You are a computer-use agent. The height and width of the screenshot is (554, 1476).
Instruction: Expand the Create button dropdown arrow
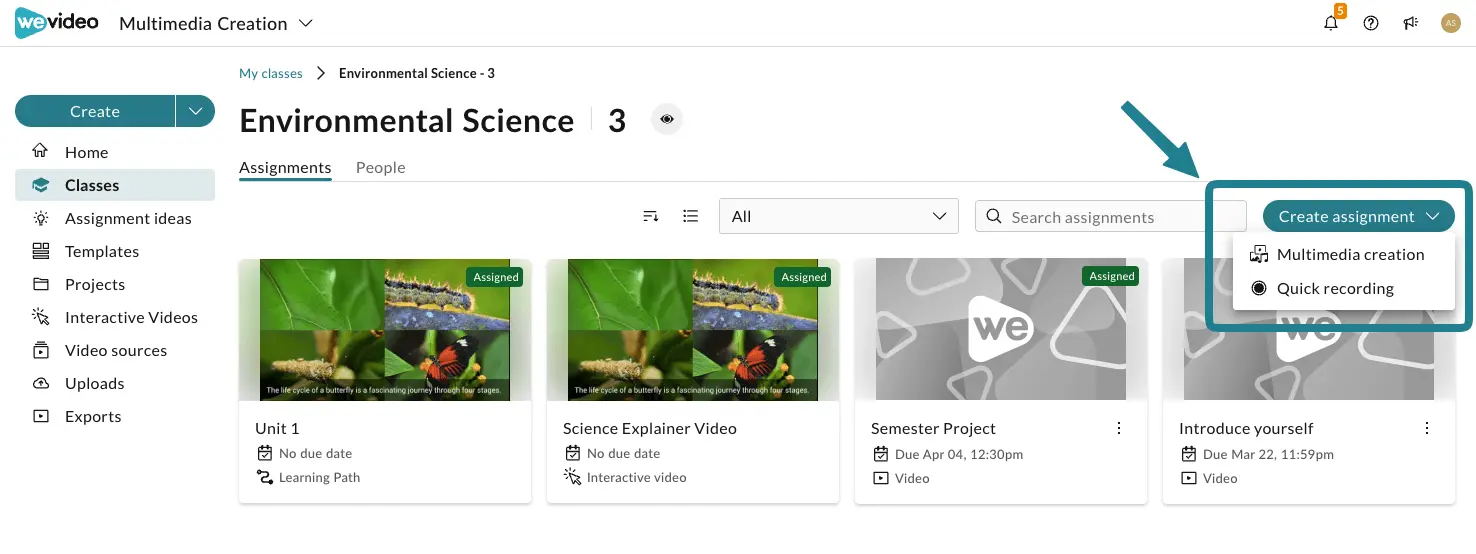[196, 111]
